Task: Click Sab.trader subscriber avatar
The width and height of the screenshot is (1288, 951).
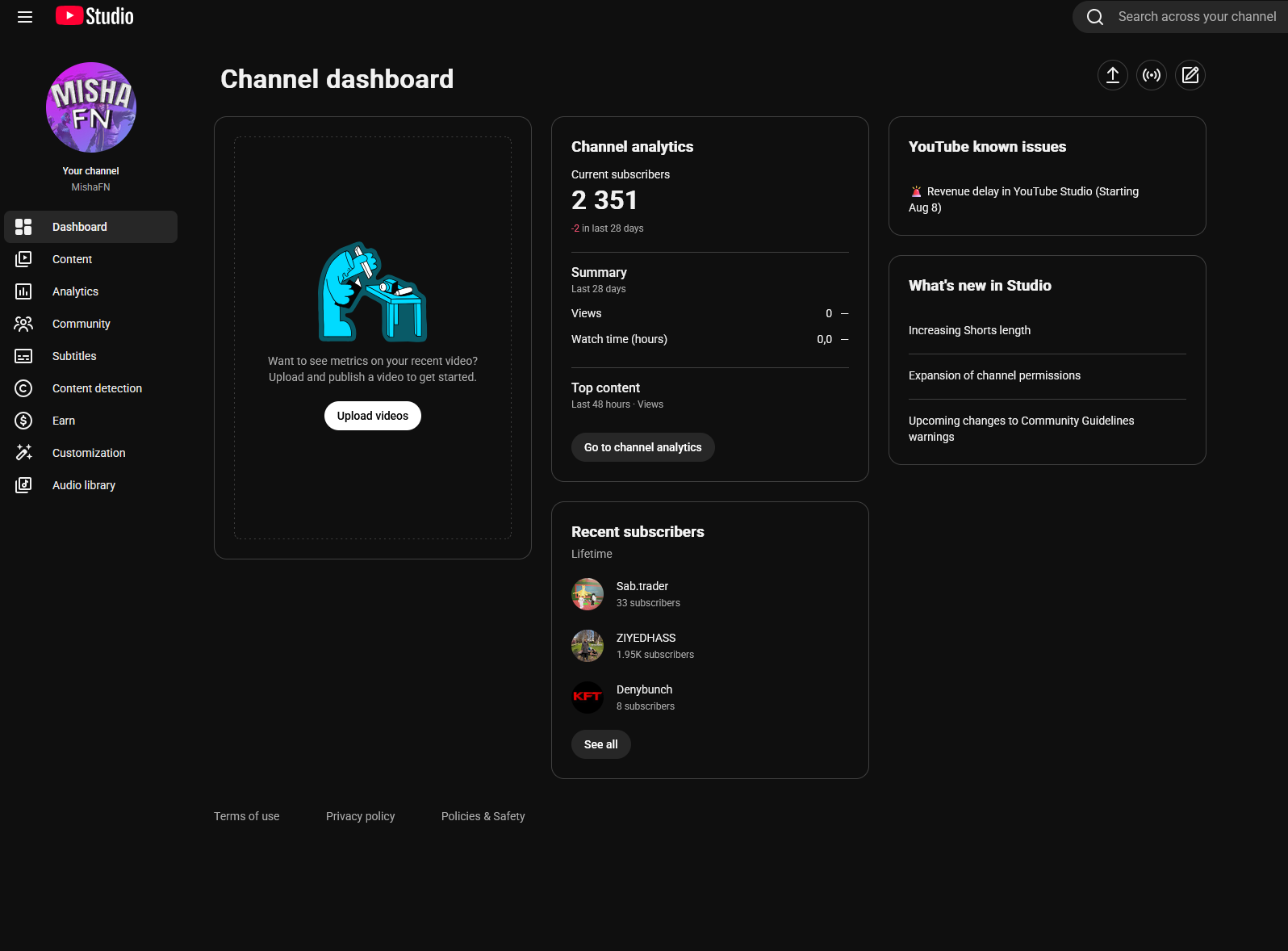Action: point(588,594)
